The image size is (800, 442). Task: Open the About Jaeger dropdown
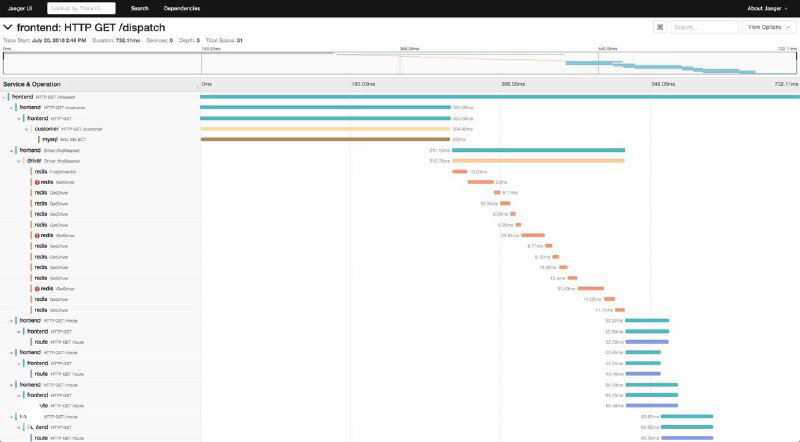(767, 8)
